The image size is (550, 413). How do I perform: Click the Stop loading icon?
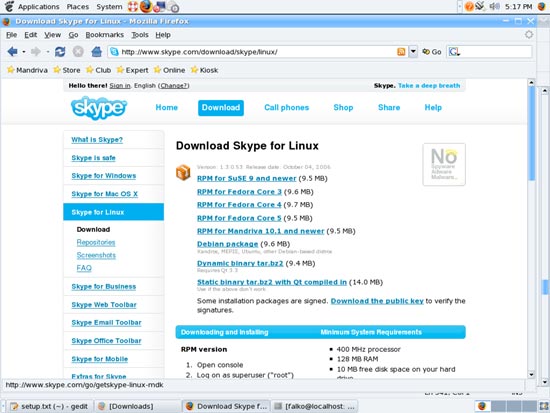pyautogui.click(x=78, y=52)
